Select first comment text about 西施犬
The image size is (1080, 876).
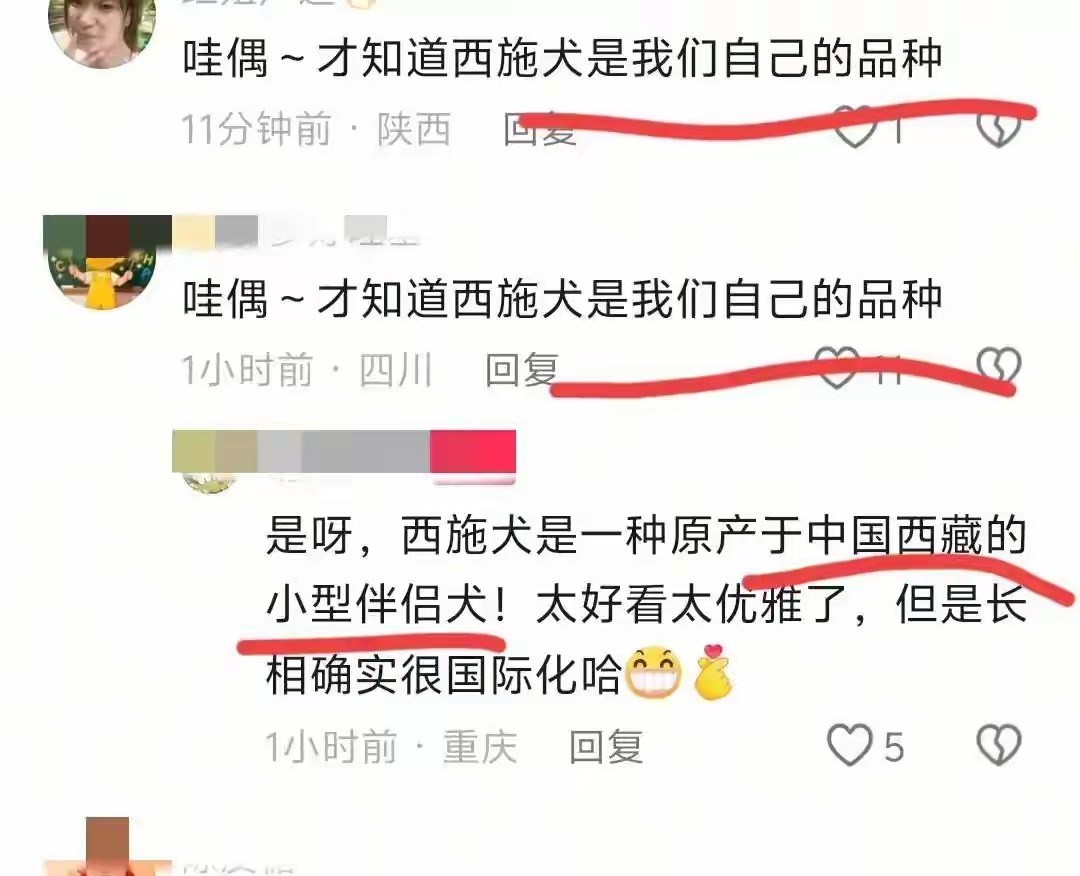tap(562, 59)
